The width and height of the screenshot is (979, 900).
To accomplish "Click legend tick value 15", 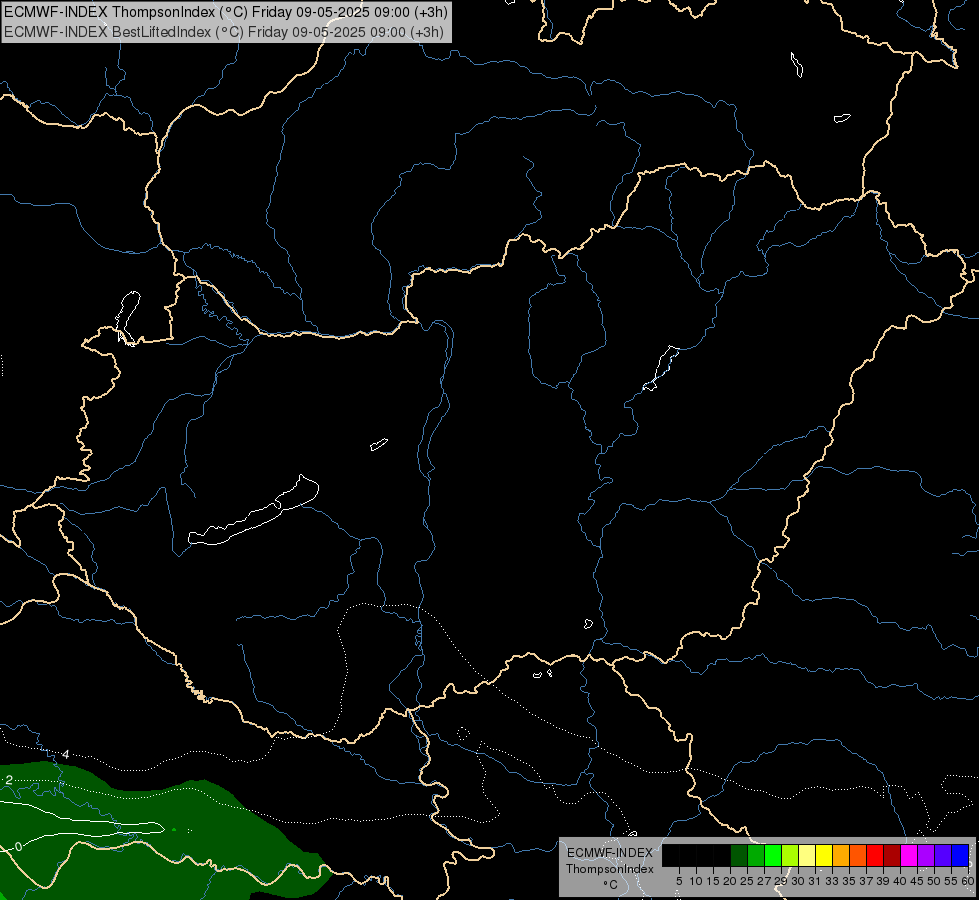I will 713,881.
